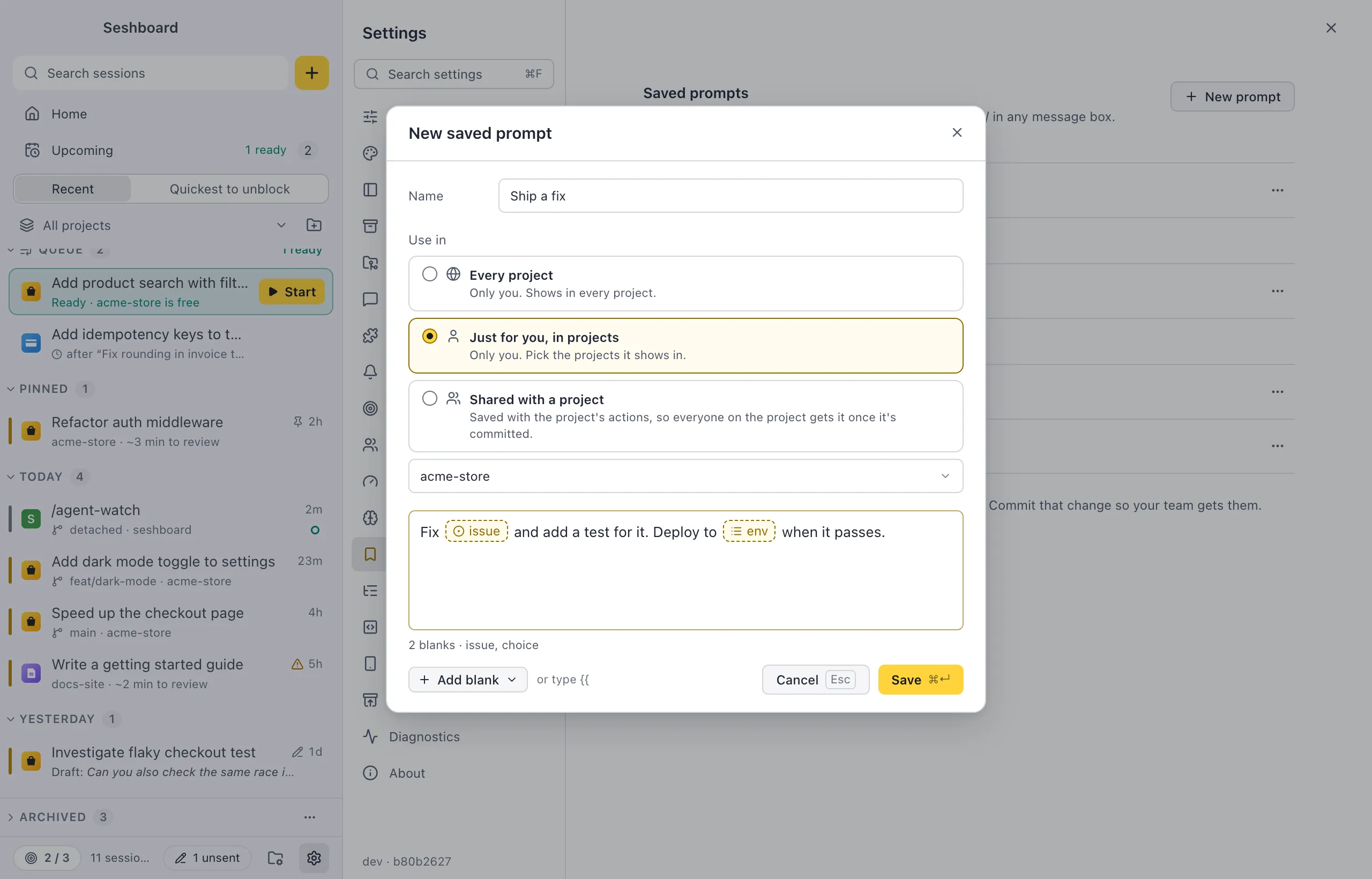The width and height of the screenshot is (1372, 879).
Task: Collapse the YESTERDAY section
Action: [x=11, y=719]
